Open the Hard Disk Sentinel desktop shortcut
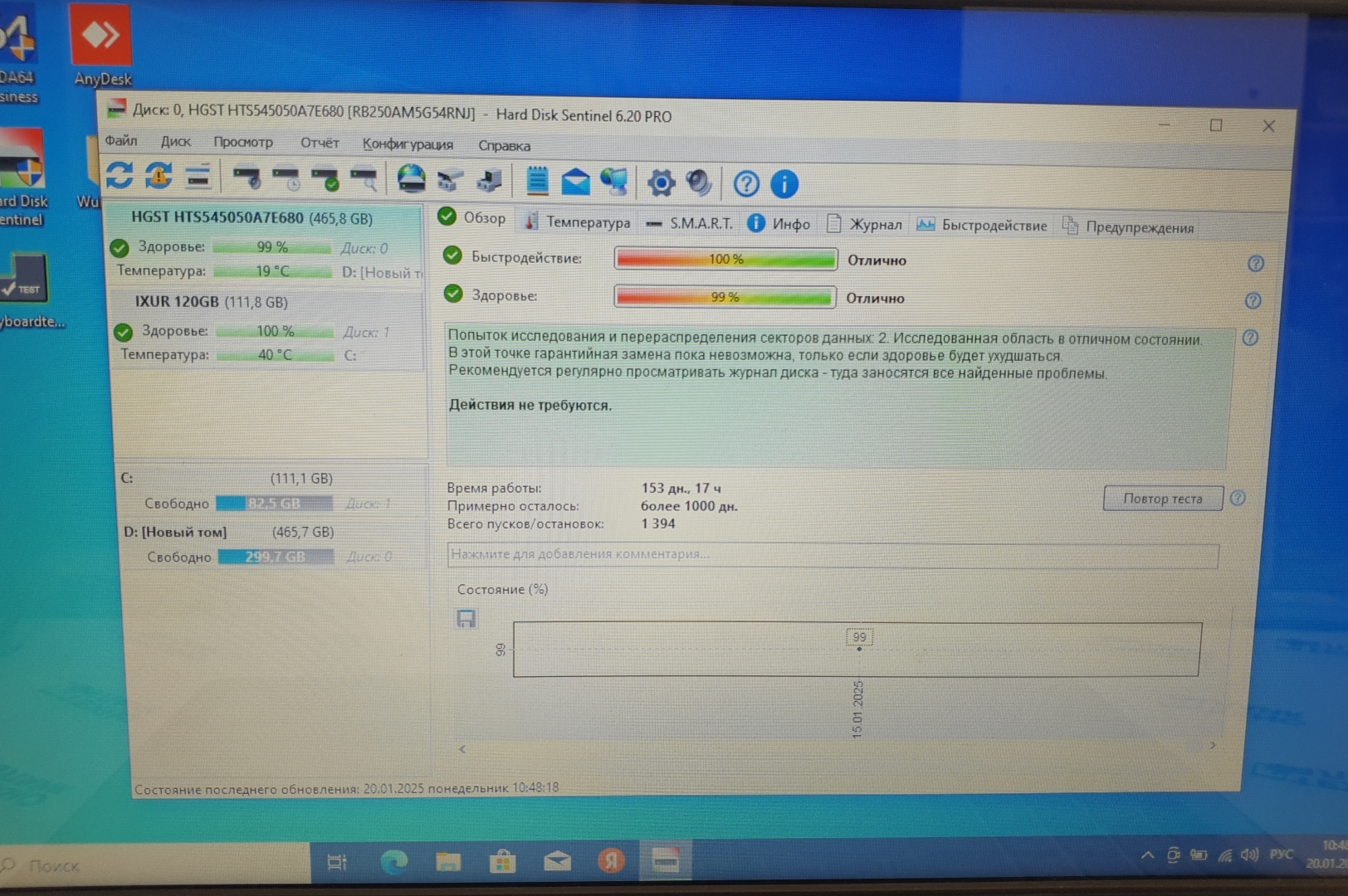 coord(22,176)
